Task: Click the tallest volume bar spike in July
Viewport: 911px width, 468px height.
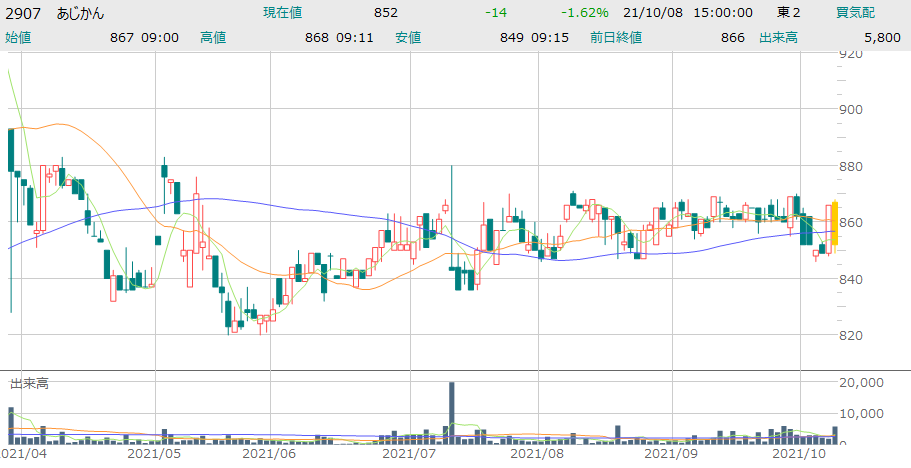Action: [x=452, y=412]
